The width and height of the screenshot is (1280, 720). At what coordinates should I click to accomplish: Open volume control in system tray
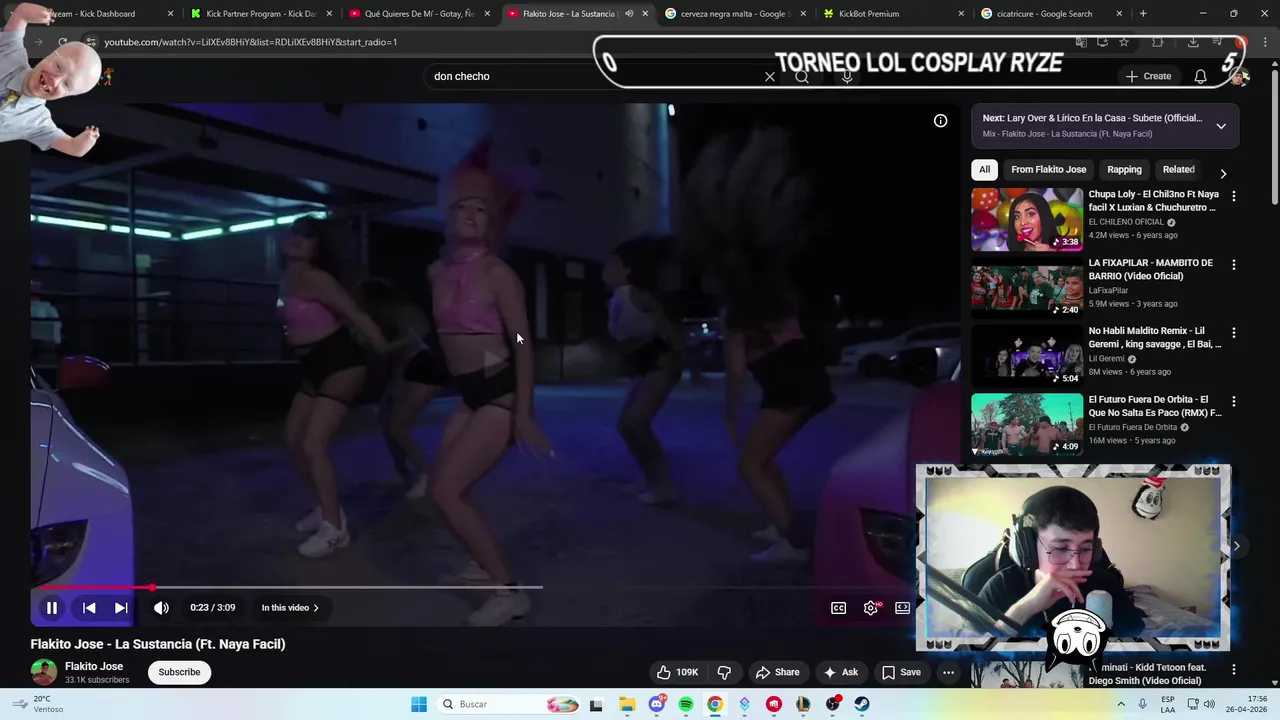1209,704
